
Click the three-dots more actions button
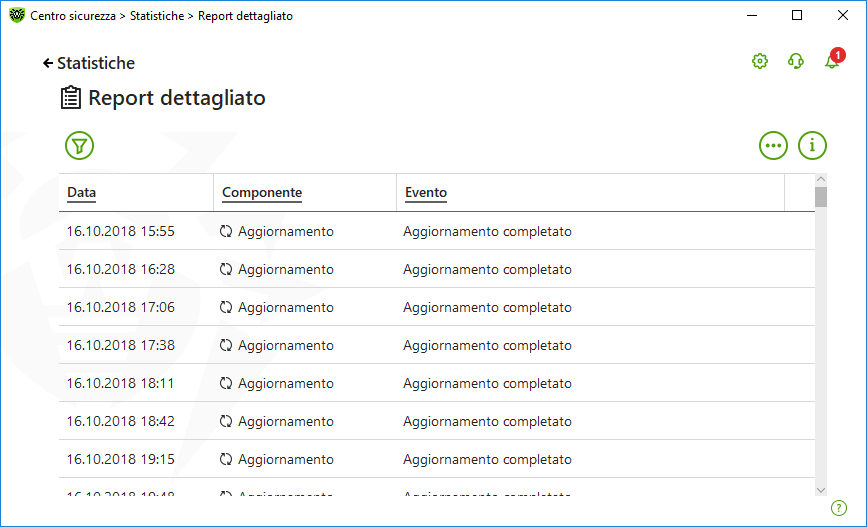(x=773, y=145)
